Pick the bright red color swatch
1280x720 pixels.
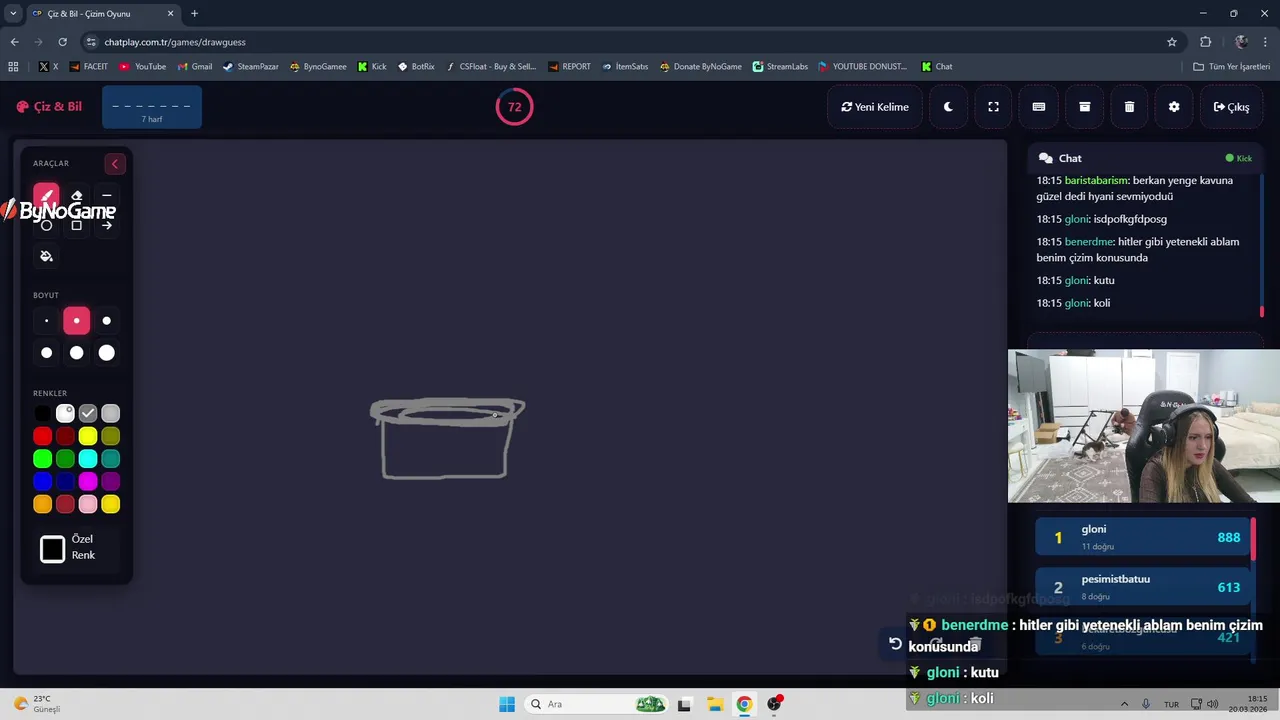[42, 436]
